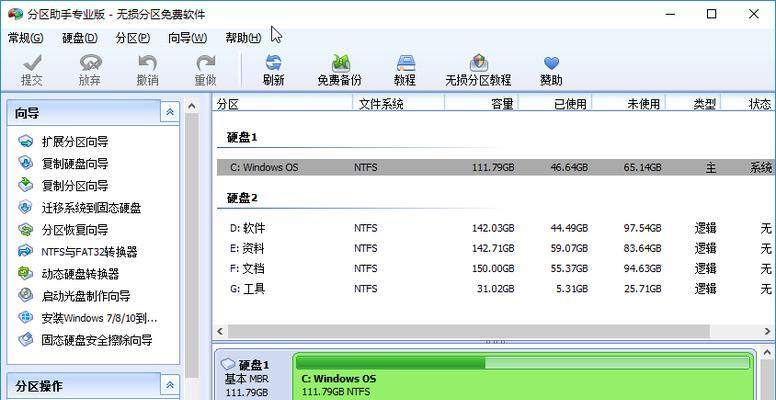776x400 pixels.
Task: Click the 复制分区向导 wizard icon
Action: click(x=25, y=186)
